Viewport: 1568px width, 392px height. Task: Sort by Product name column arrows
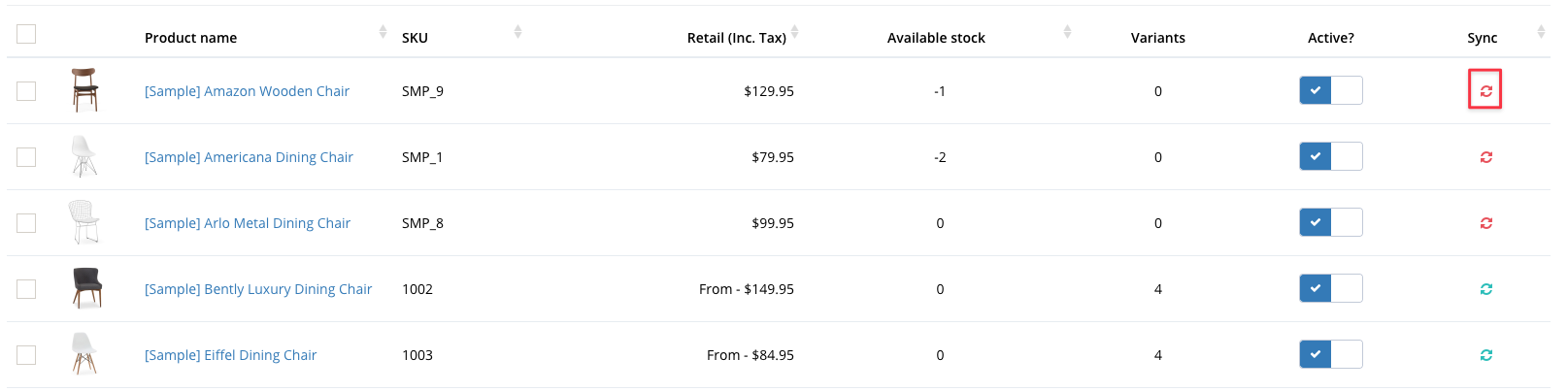tap(383, 32)
